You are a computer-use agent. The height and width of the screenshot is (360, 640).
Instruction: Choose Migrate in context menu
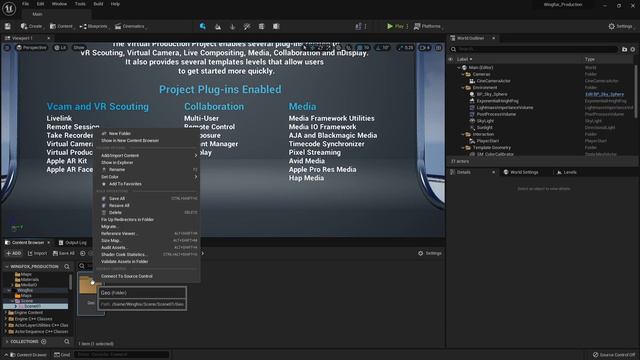point(109,227)
